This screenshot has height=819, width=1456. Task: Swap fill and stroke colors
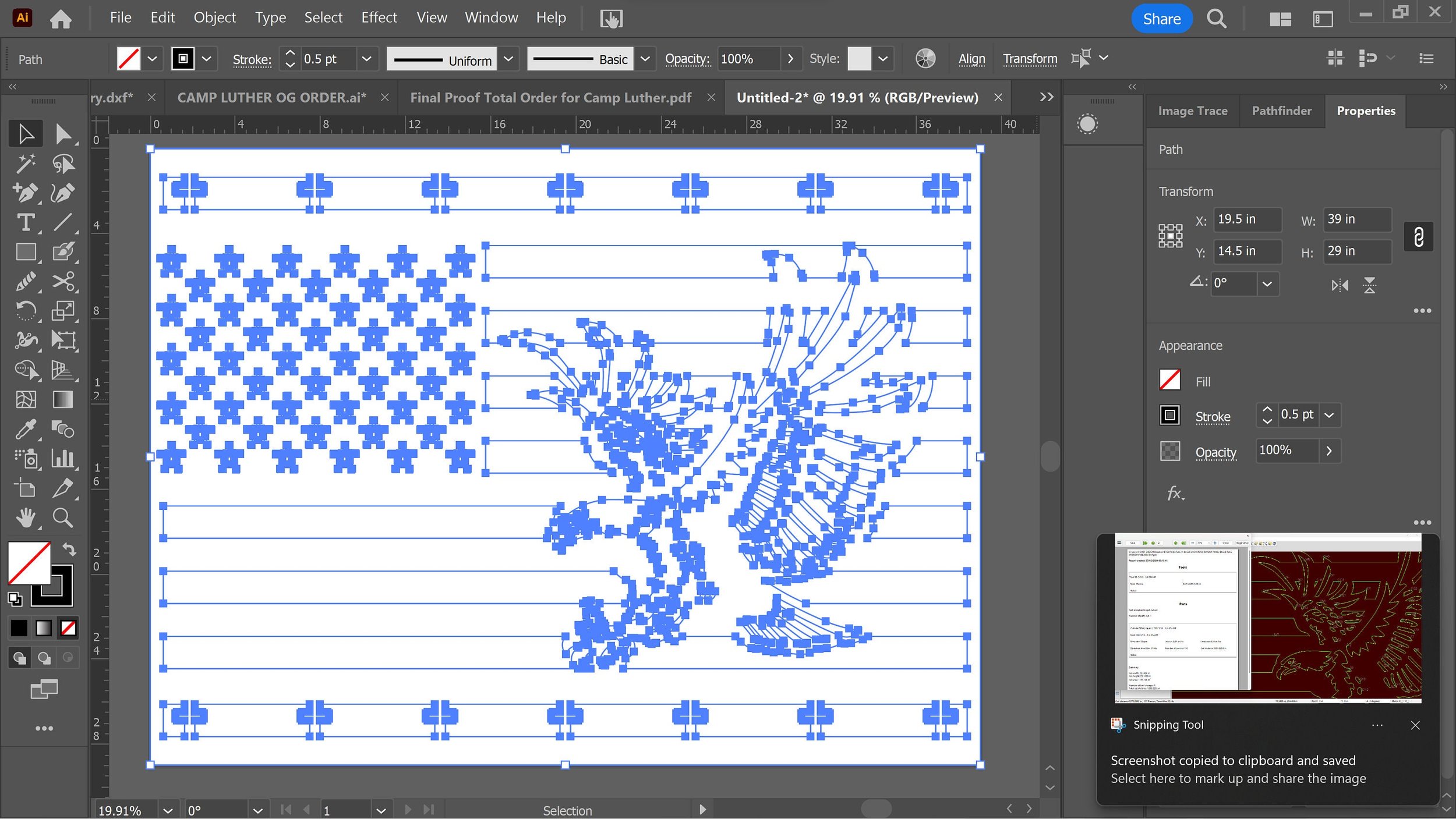(x=69, y=549)
